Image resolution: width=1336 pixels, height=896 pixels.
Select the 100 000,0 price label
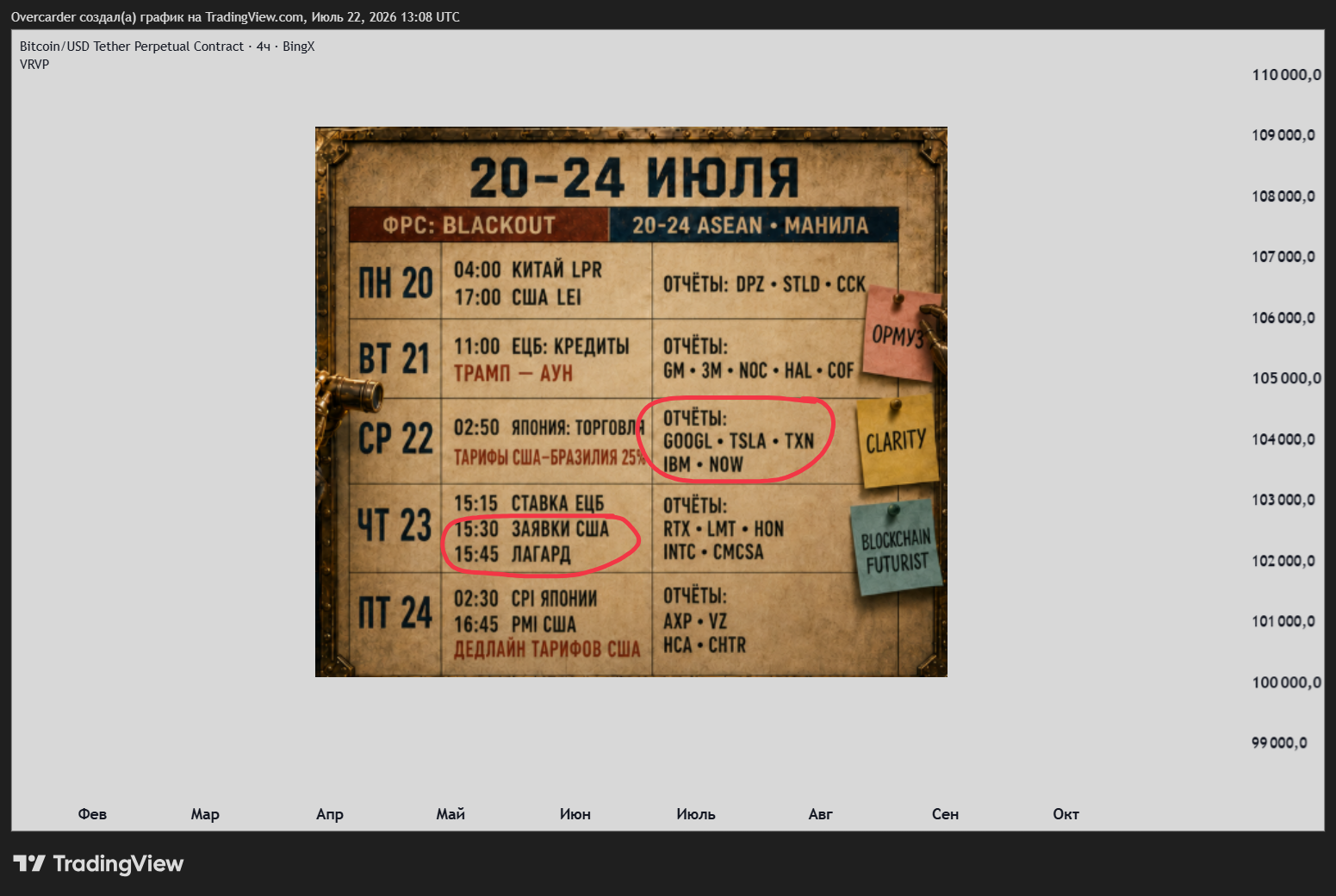[1286, 682]
